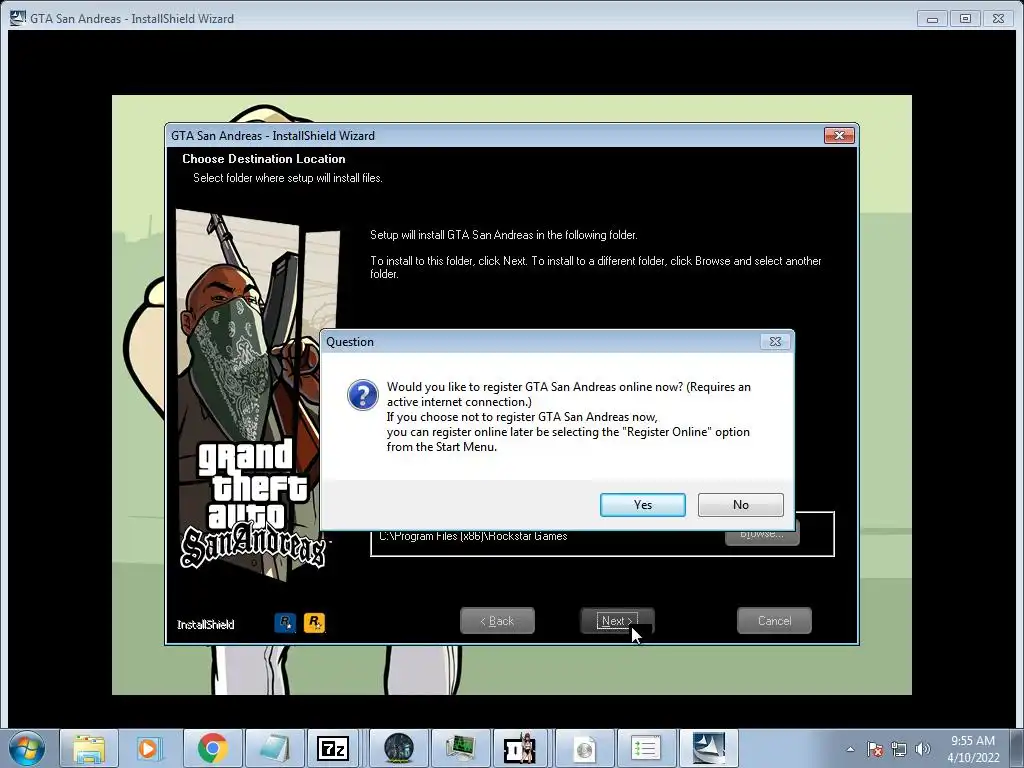1024x768 pixels.
Task: Click the Back button in the wizard
Action: pyautogui.click(x=497, y=621)
